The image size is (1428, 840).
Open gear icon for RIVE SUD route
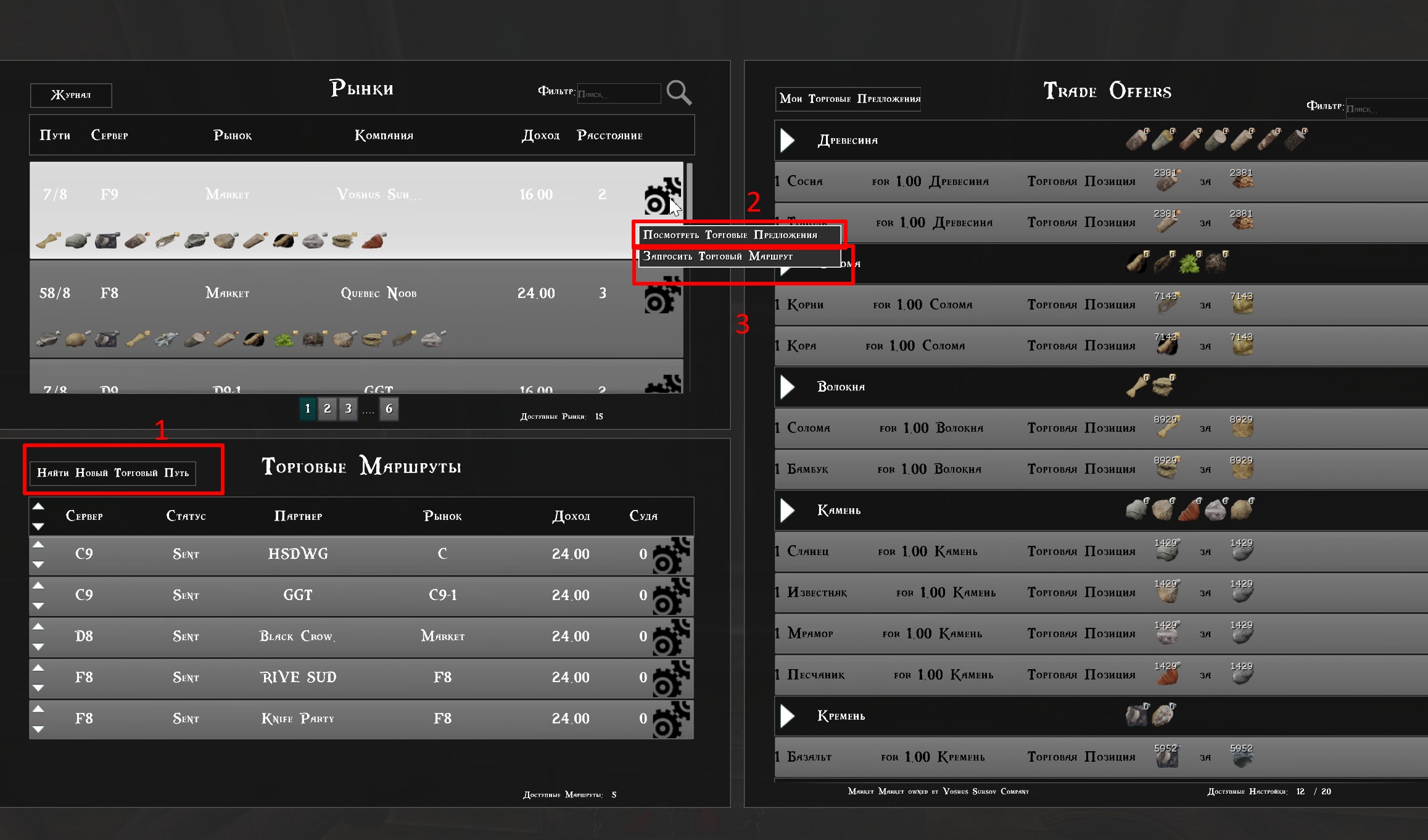pos(670,678)
